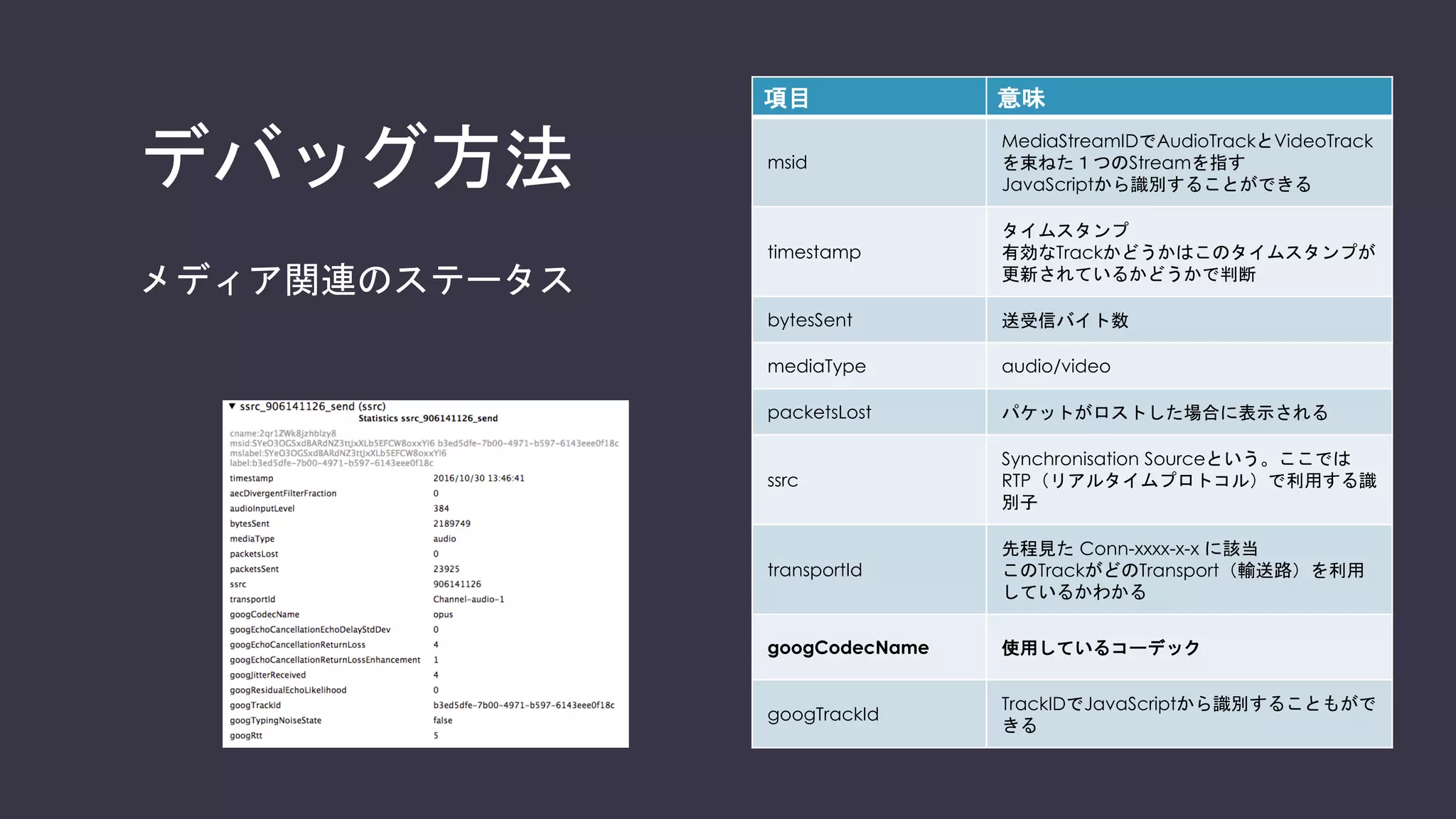Click audioInputLevel in the stats list

(262, 508)
